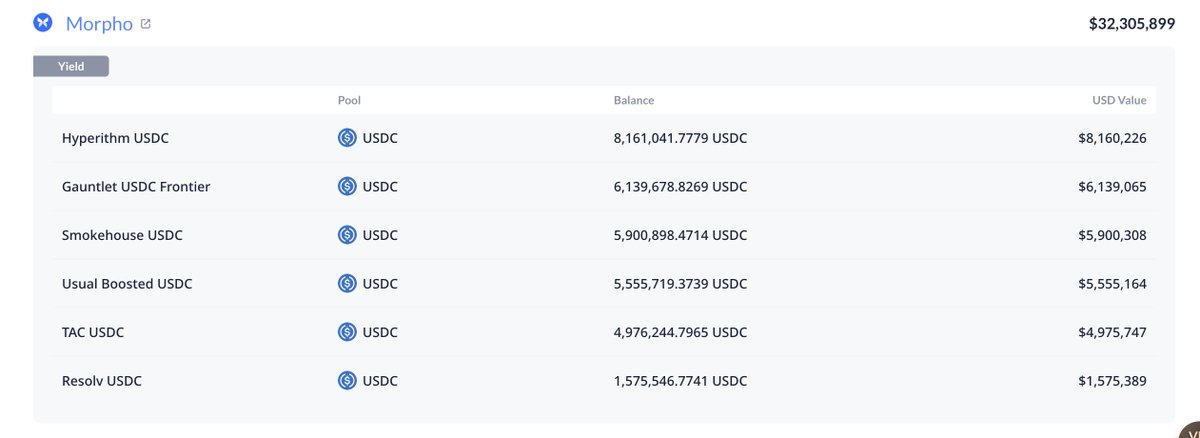Select the Hyperithm USDC row name
Screen dimensions: 1200x438
coord(115,138)
